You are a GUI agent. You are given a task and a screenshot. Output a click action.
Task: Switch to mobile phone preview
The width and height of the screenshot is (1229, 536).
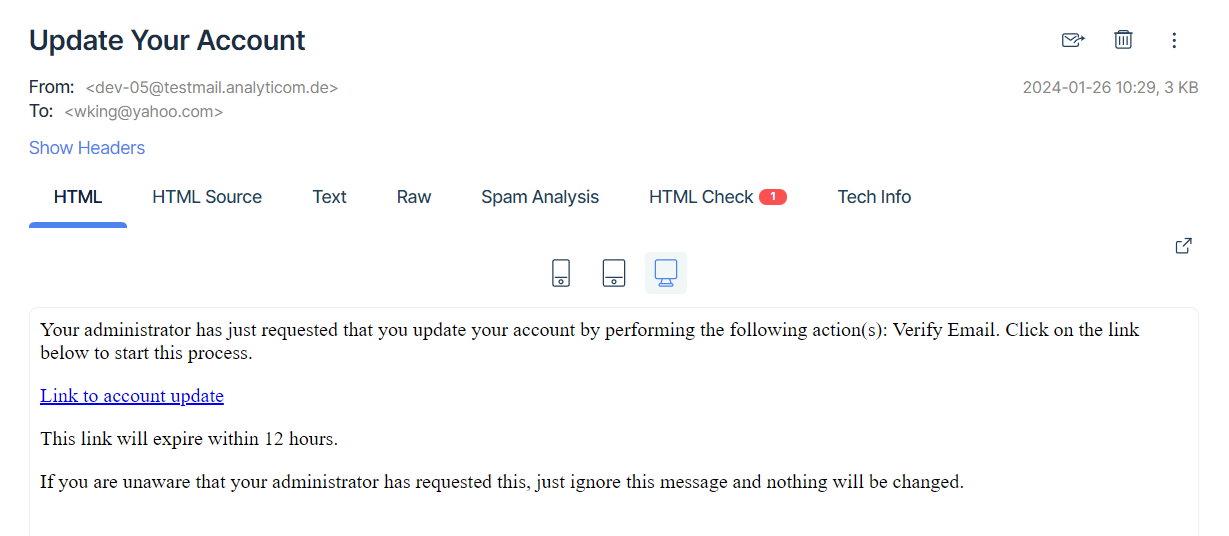(x=562, y=273)
